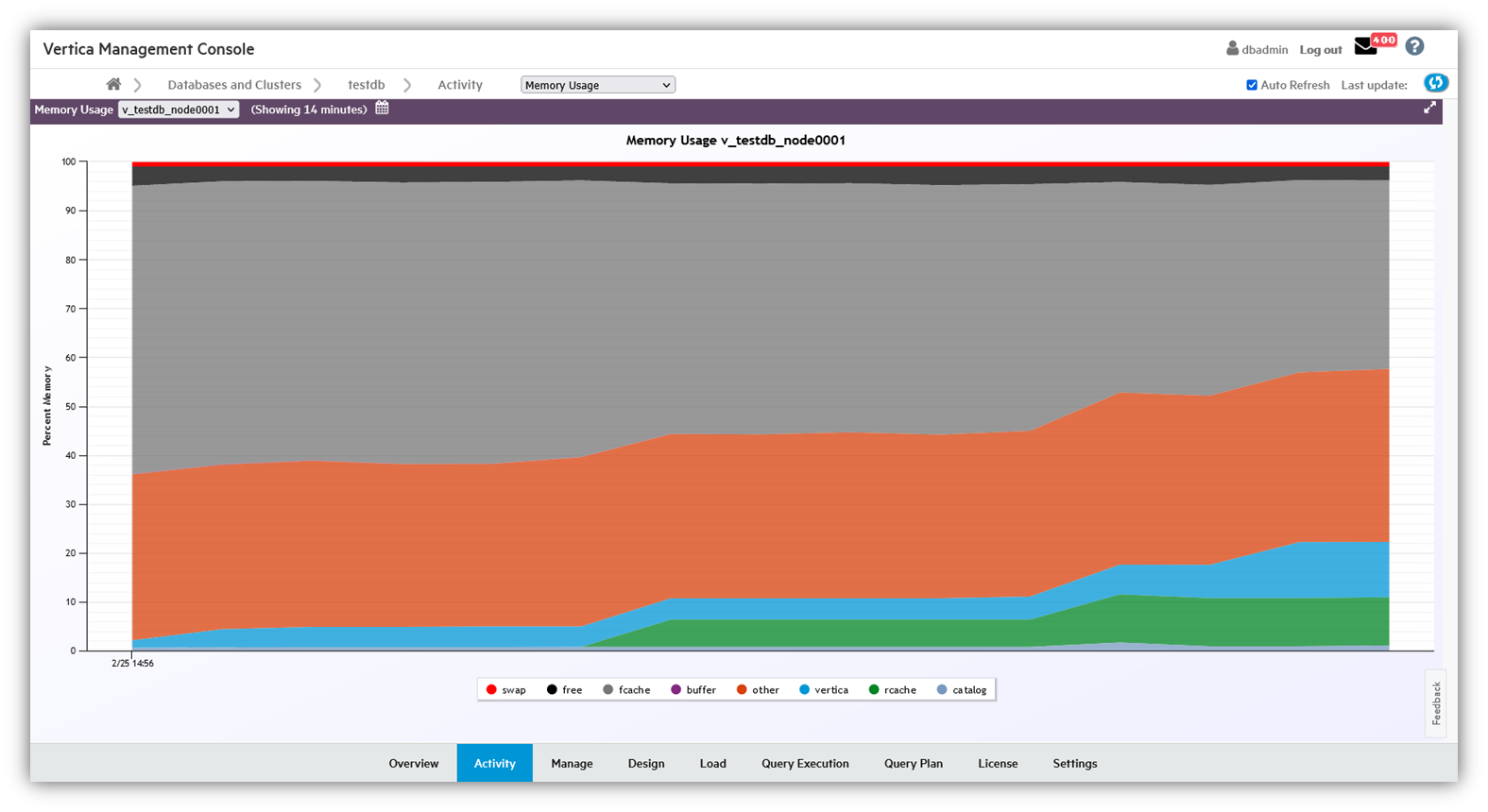
Task: Open the Overview tab
Action: click(414, 763)
